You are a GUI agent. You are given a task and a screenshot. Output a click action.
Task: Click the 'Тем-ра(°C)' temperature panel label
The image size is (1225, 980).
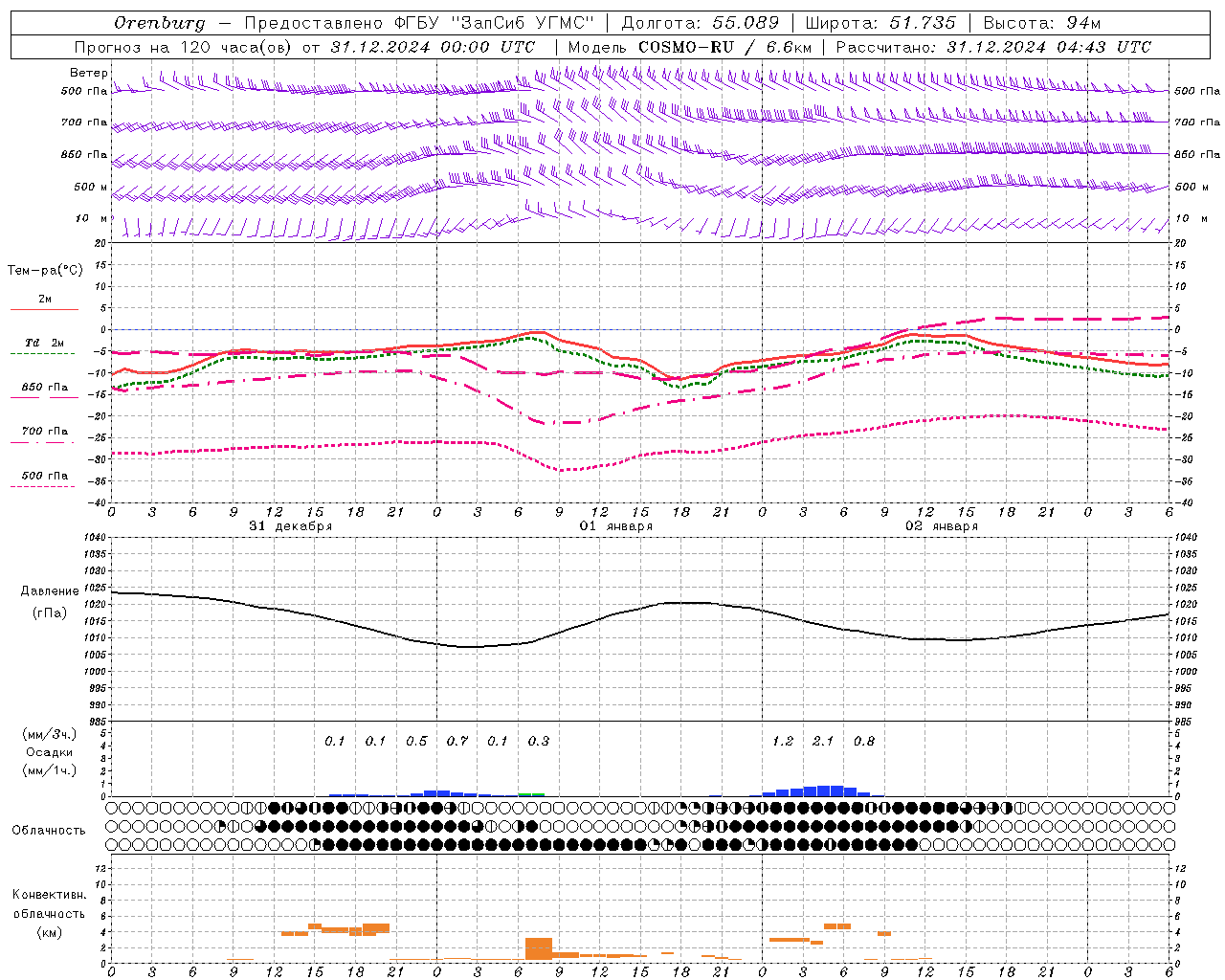click(x=45, y=271)
